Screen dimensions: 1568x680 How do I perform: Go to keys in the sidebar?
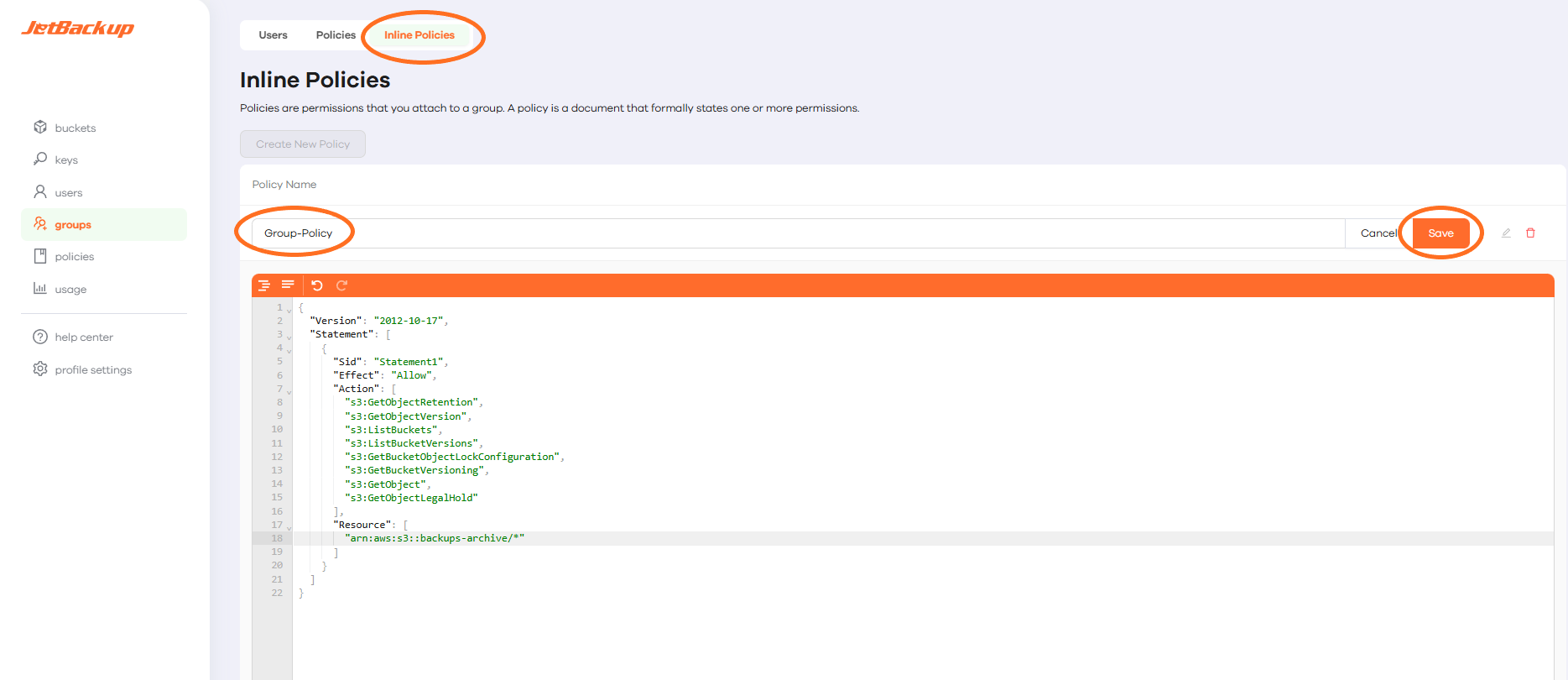[65, 160]
